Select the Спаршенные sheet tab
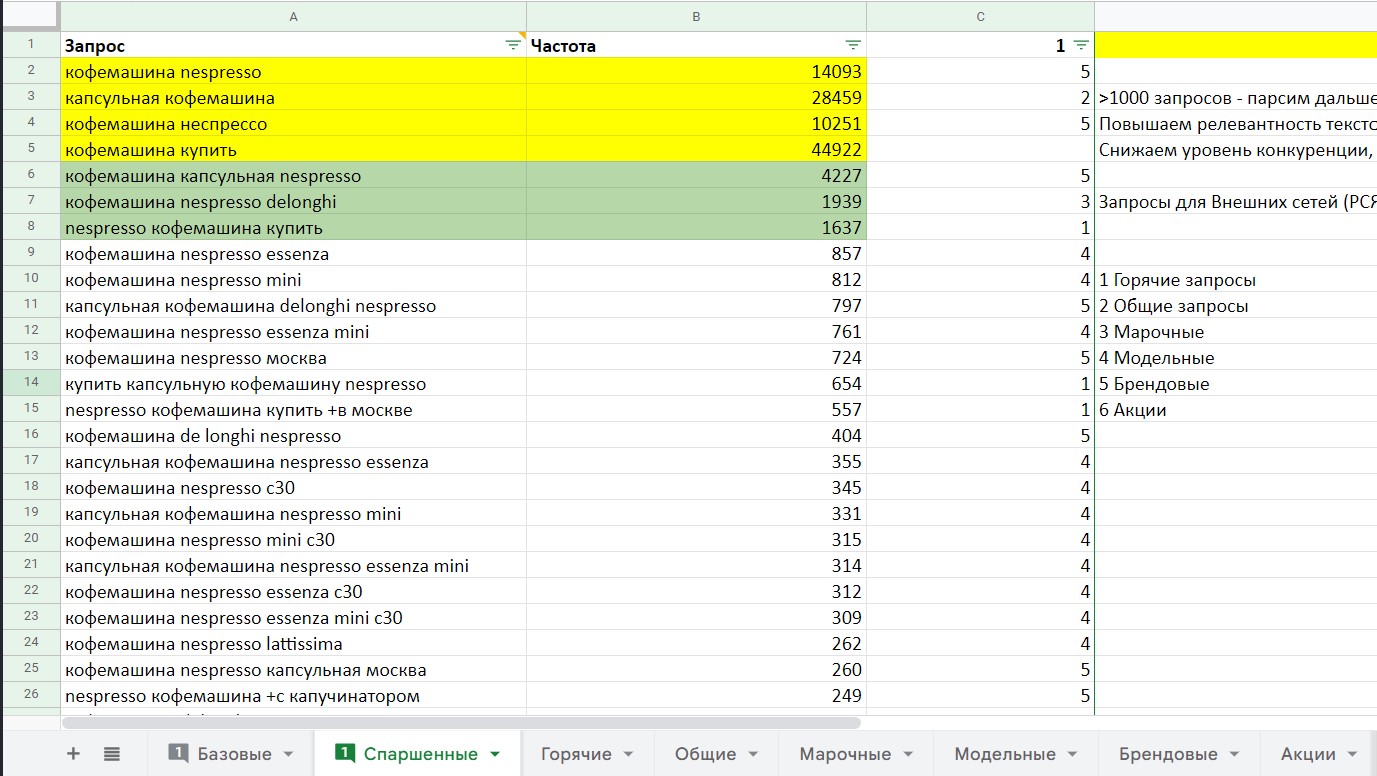 point(420,754)
